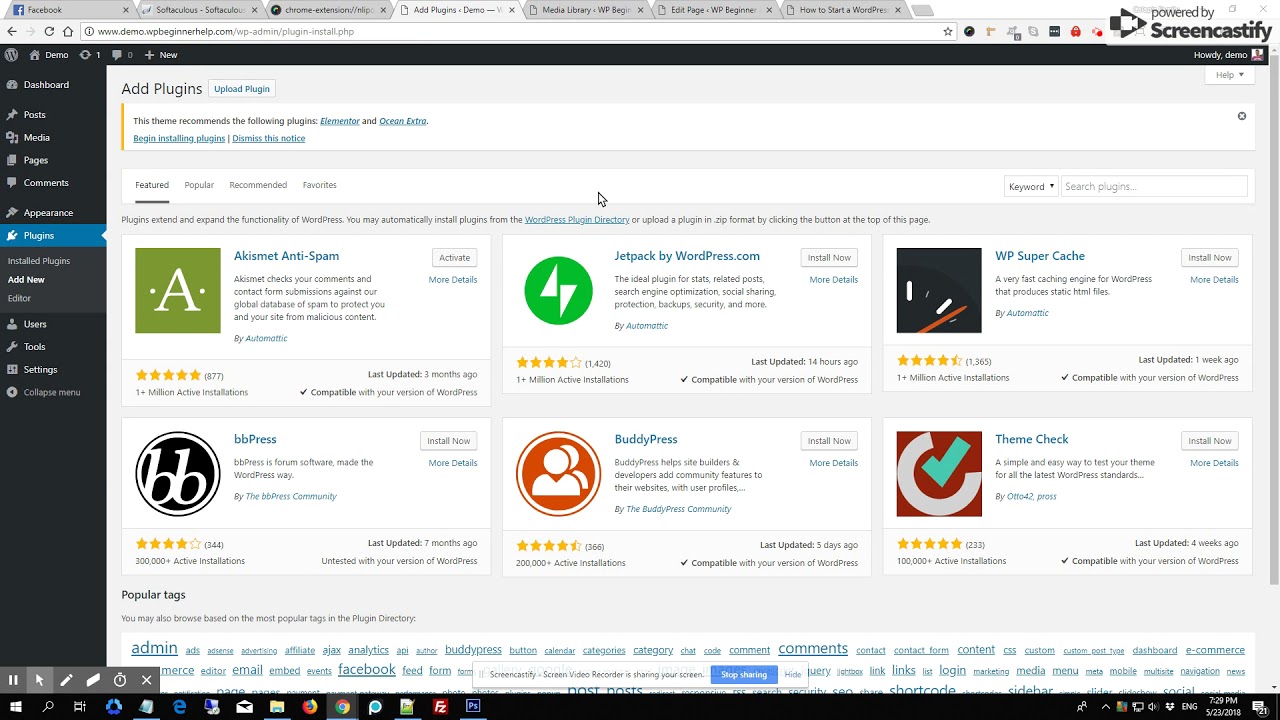The width and height of the screenshot is (1280, 720).
Task: Switch to the Popular tab
Action: (x=199, y=185)
